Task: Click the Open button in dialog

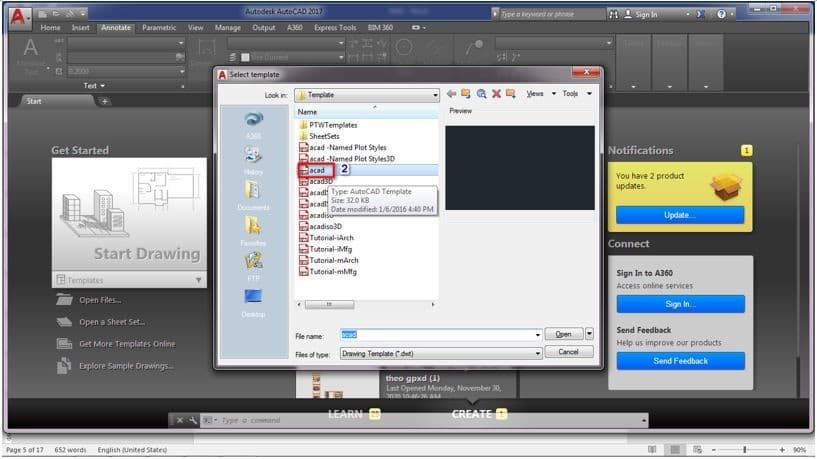Action: [x=564, y=334]
